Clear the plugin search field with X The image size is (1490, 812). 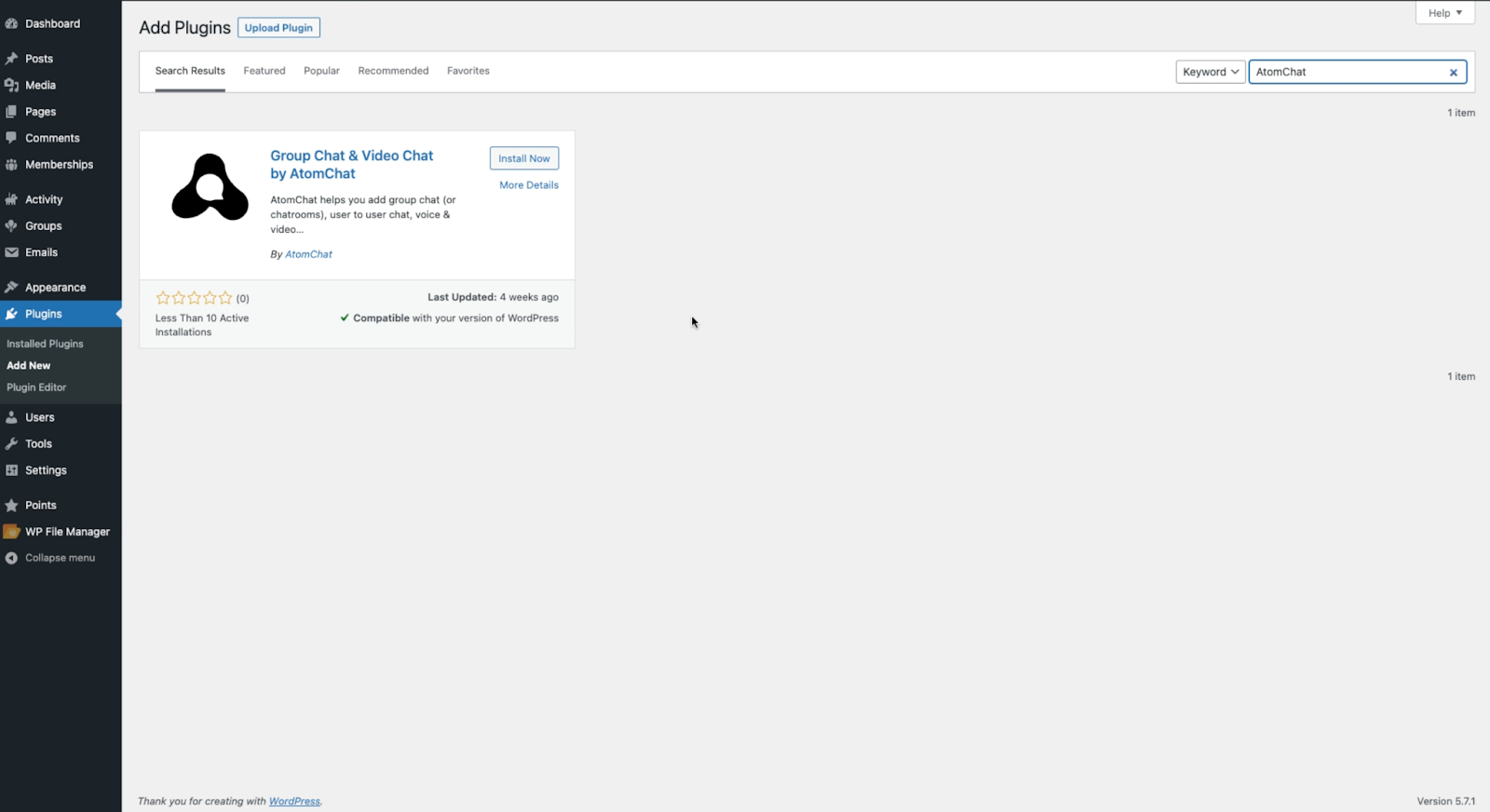pyautogui.click(x=1453, y=73)
